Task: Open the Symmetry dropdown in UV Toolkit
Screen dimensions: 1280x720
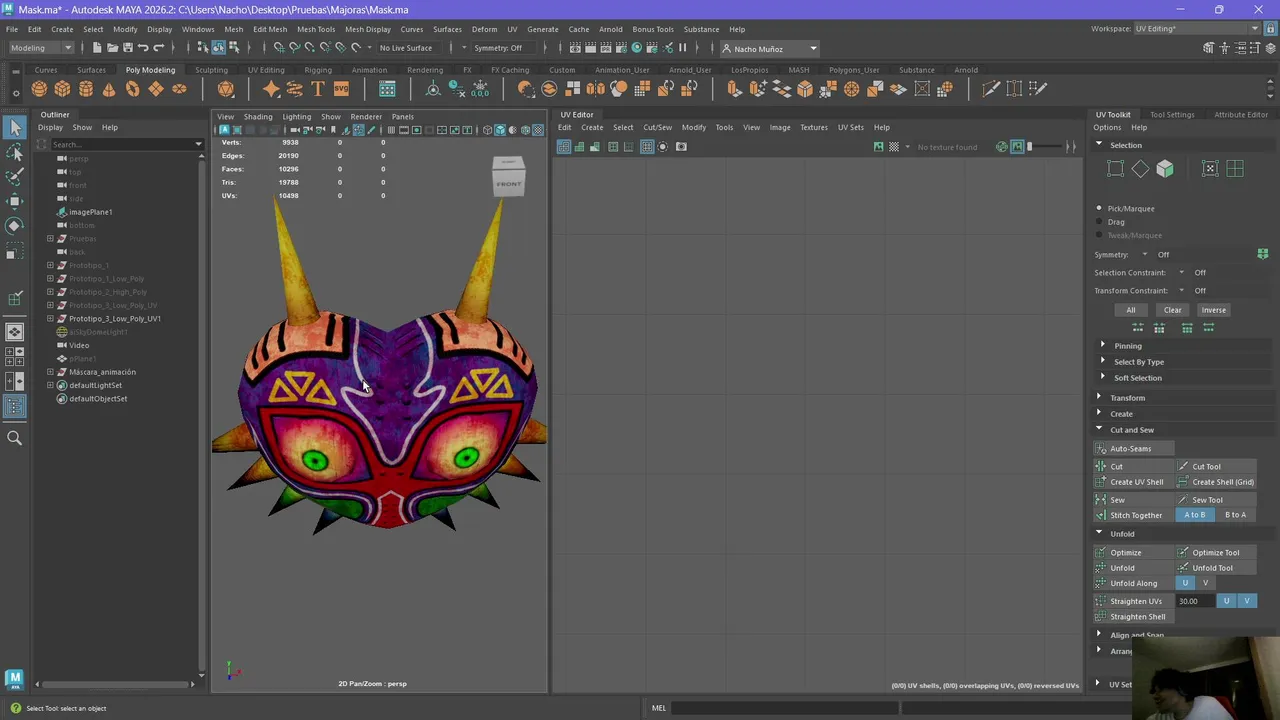Action: coord(1145,255)
